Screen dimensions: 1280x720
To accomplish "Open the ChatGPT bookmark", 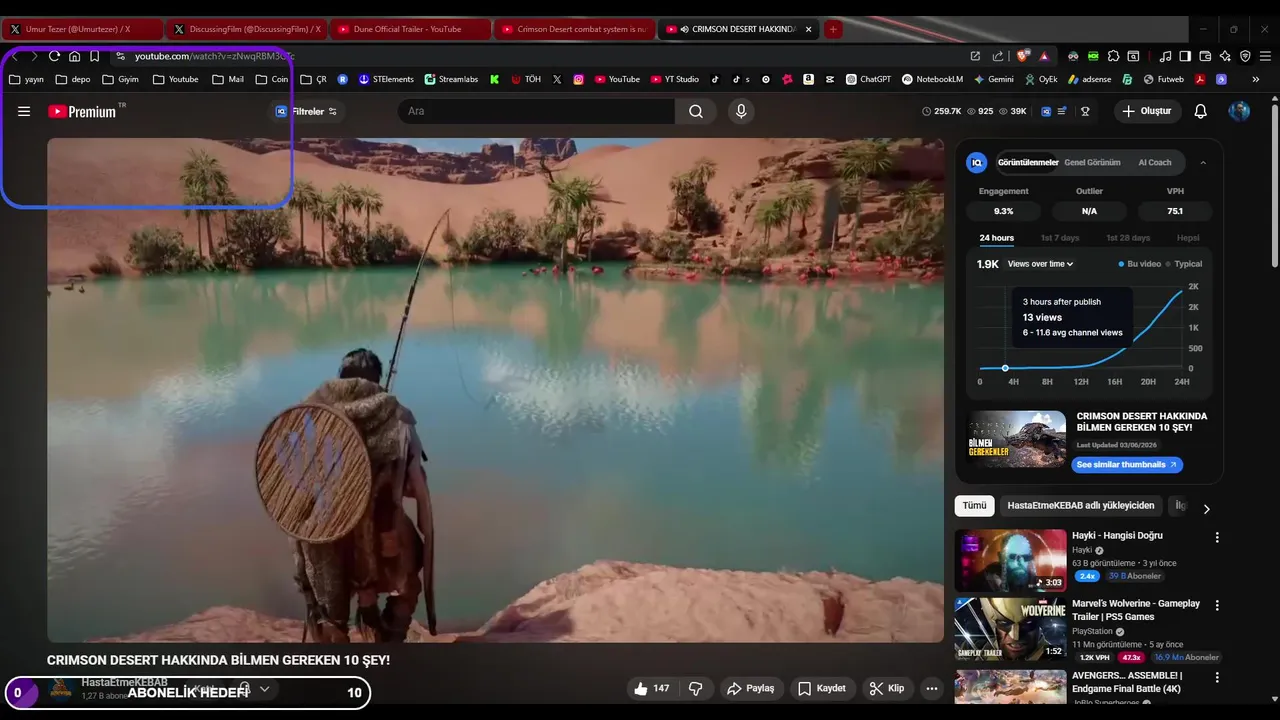I will tap(868, 79).
